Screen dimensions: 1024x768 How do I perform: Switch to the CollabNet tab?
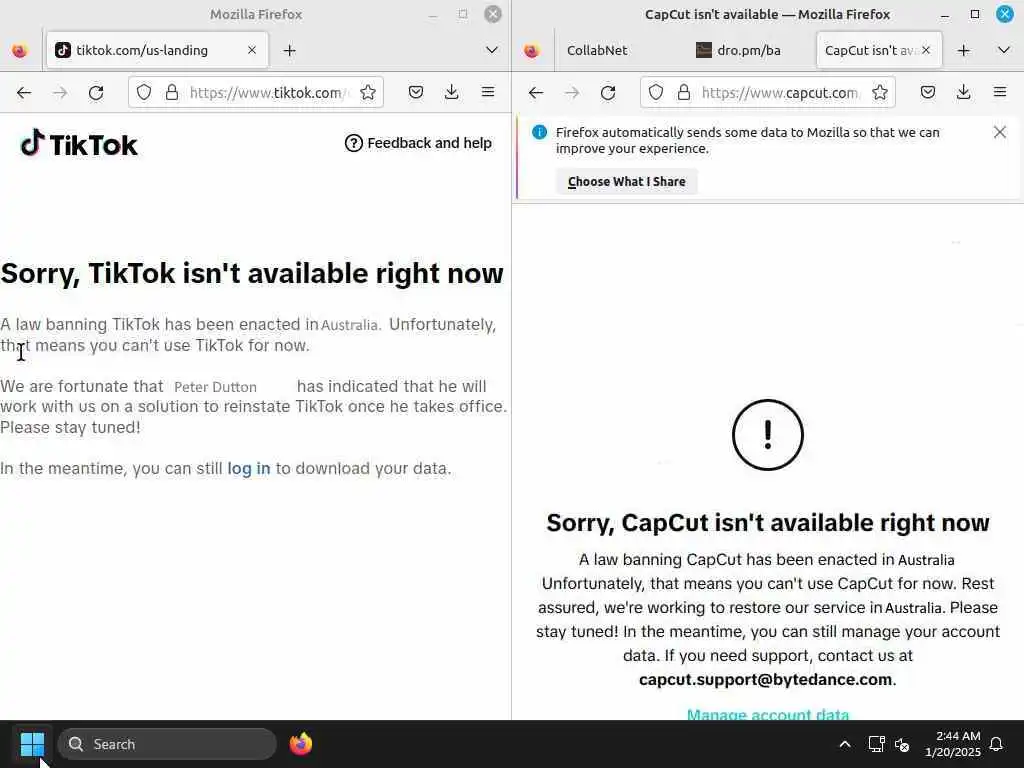[x=597, y=50]
